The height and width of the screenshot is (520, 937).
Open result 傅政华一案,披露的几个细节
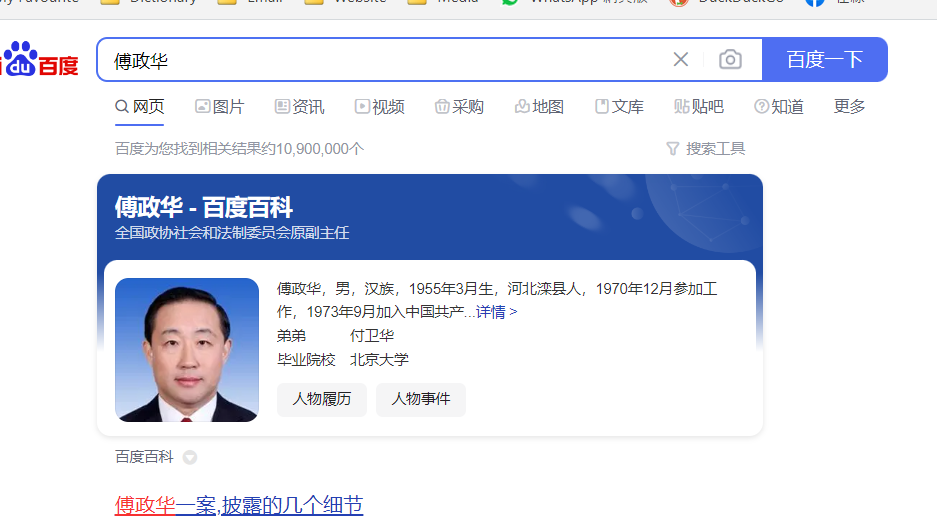(239, 505)
